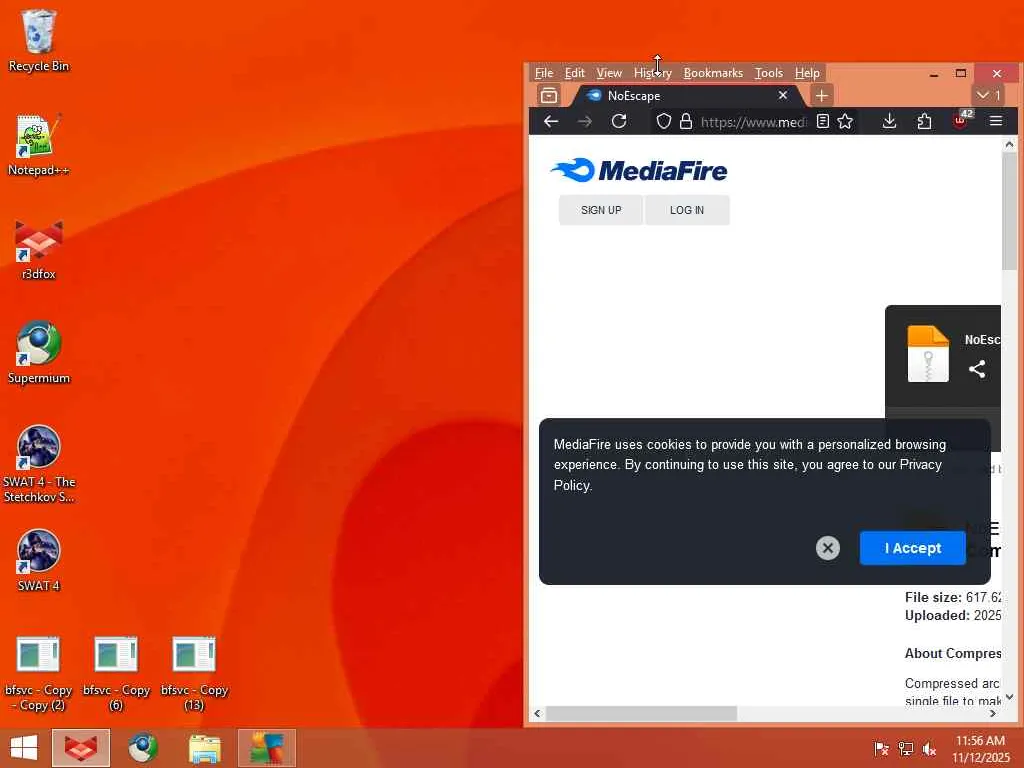Viewport: 1024px width, 768px height.
Task: Click the site security padlock icon
Action: [x=686, y=121]
